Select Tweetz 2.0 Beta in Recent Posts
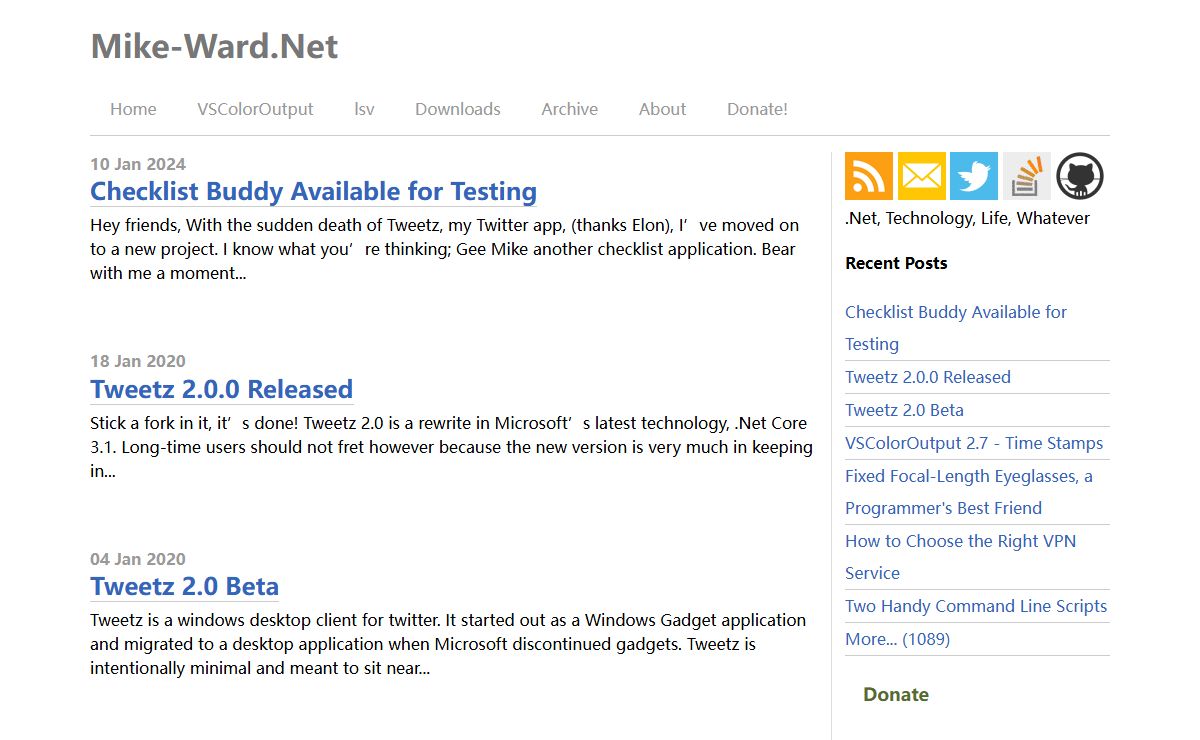The width and height of the screenshot is (1200, 740). pyautogui.click(x=904, y=410)
